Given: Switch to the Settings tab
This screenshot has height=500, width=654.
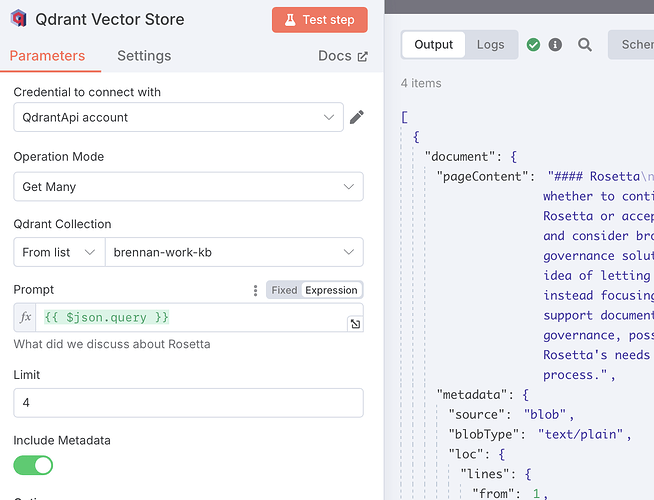Looking at the screenshot, I should (x=144, y=56).
